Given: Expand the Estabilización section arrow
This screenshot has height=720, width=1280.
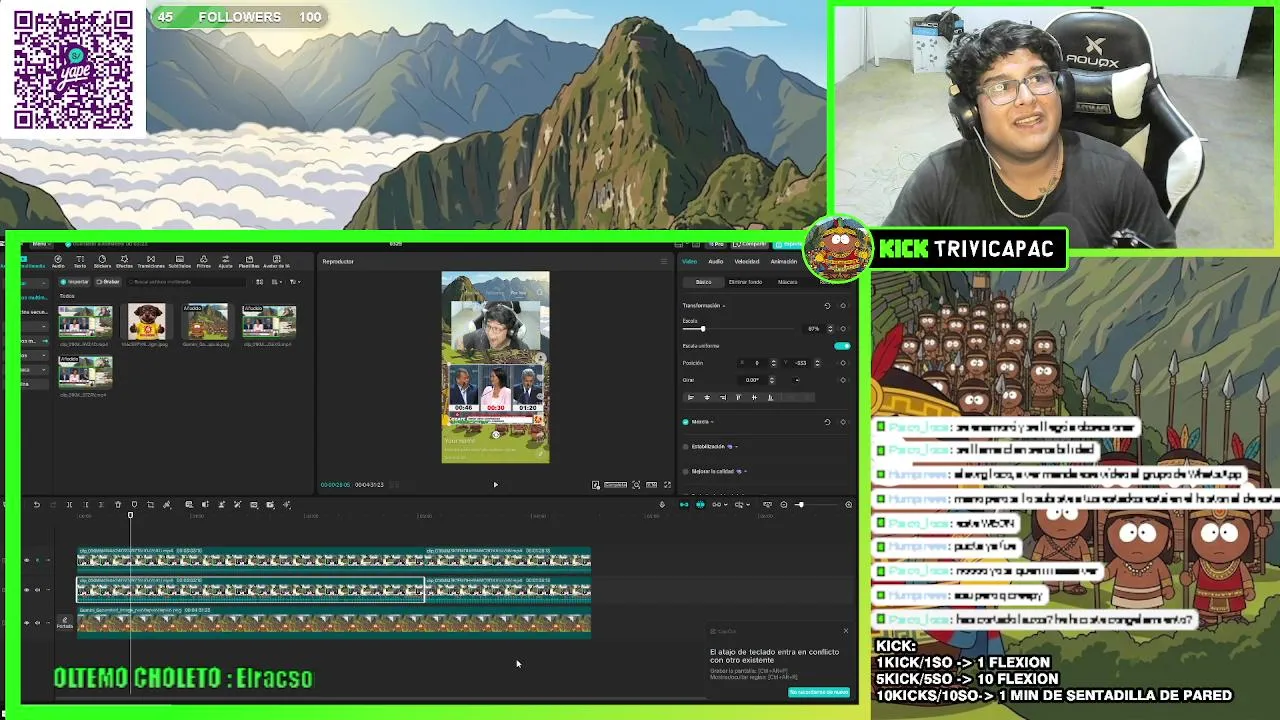Looking at the screenshot, I should [x=736, y=447].
